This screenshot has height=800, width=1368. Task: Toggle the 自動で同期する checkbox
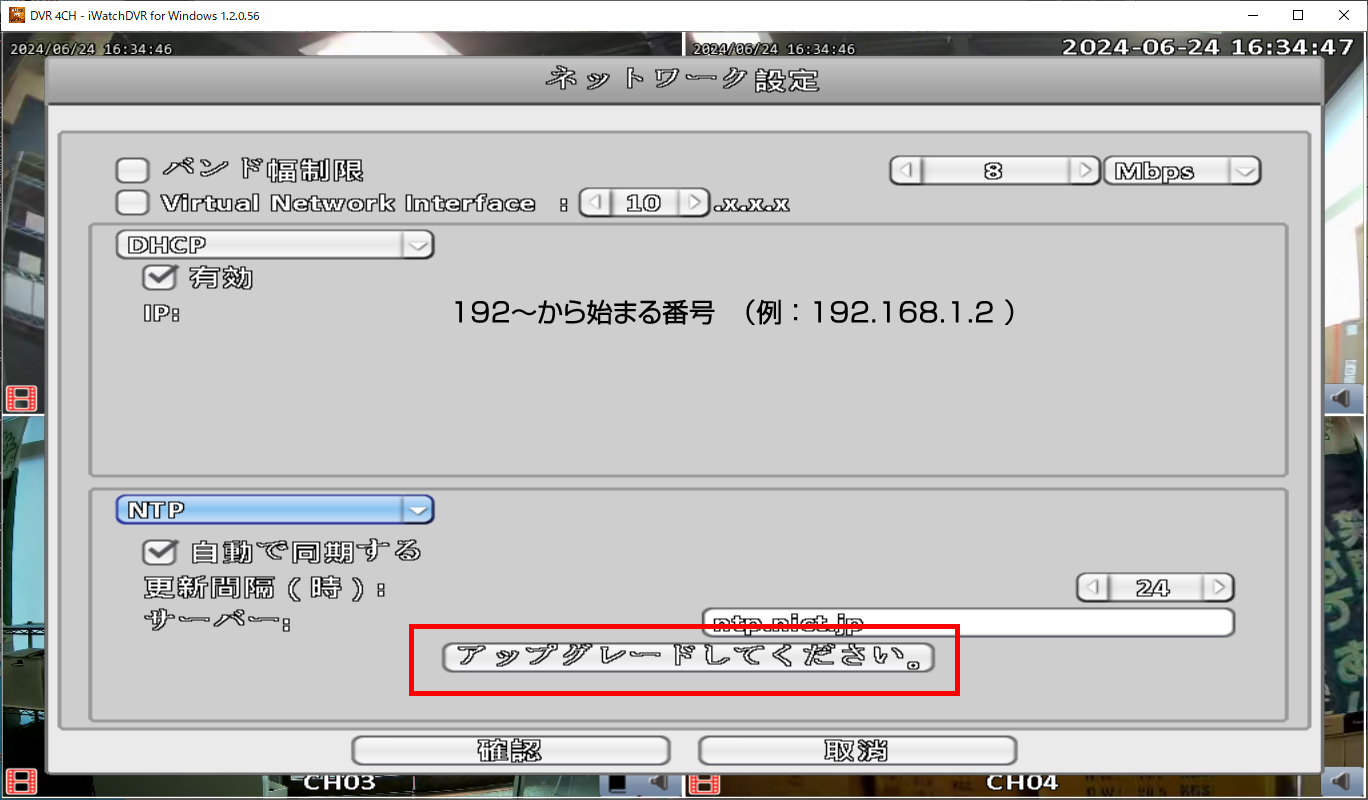[x=160, y=551]
